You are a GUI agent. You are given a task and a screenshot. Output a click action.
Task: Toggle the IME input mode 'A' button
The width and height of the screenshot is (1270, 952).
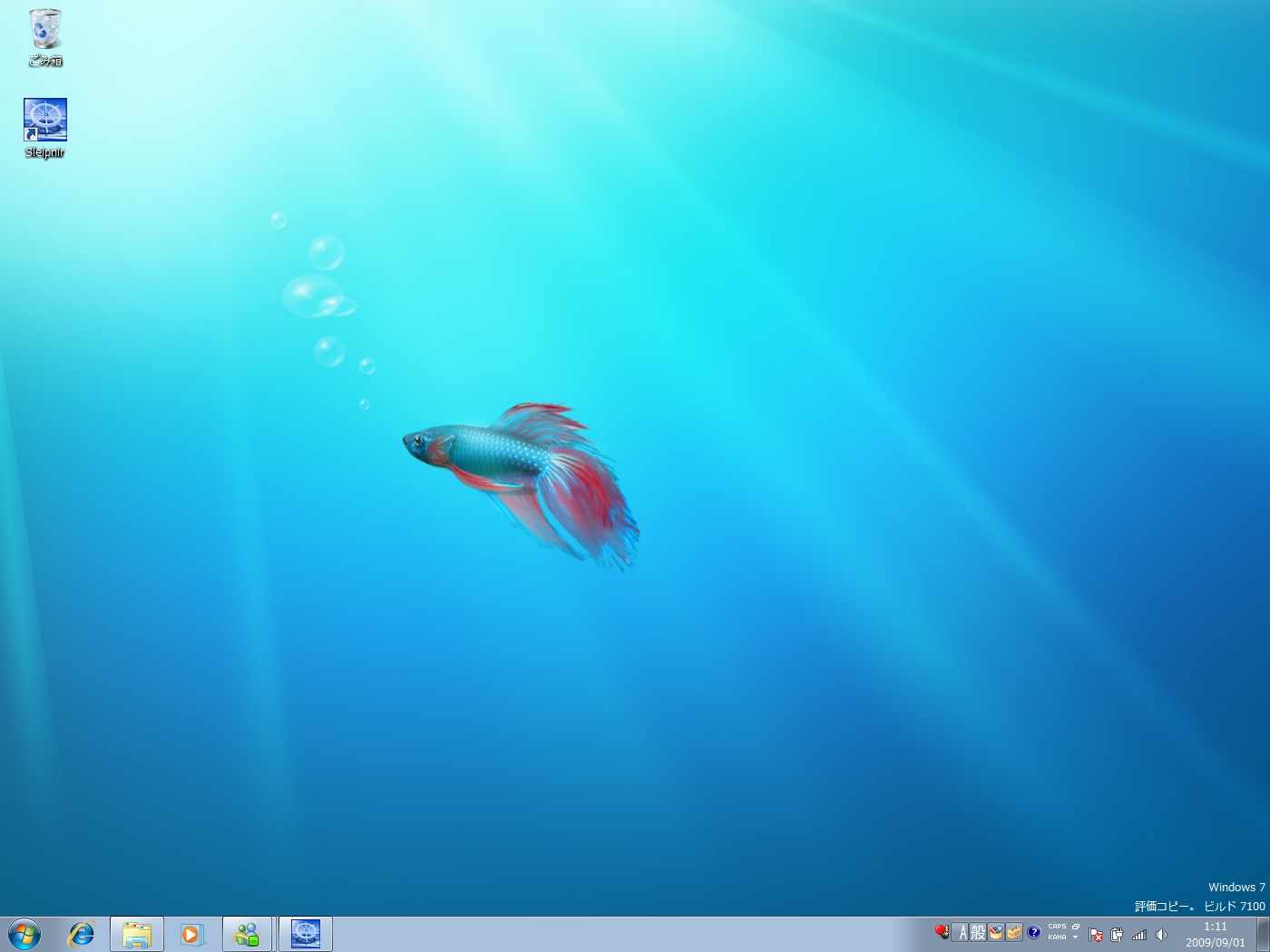coord(961,932)
